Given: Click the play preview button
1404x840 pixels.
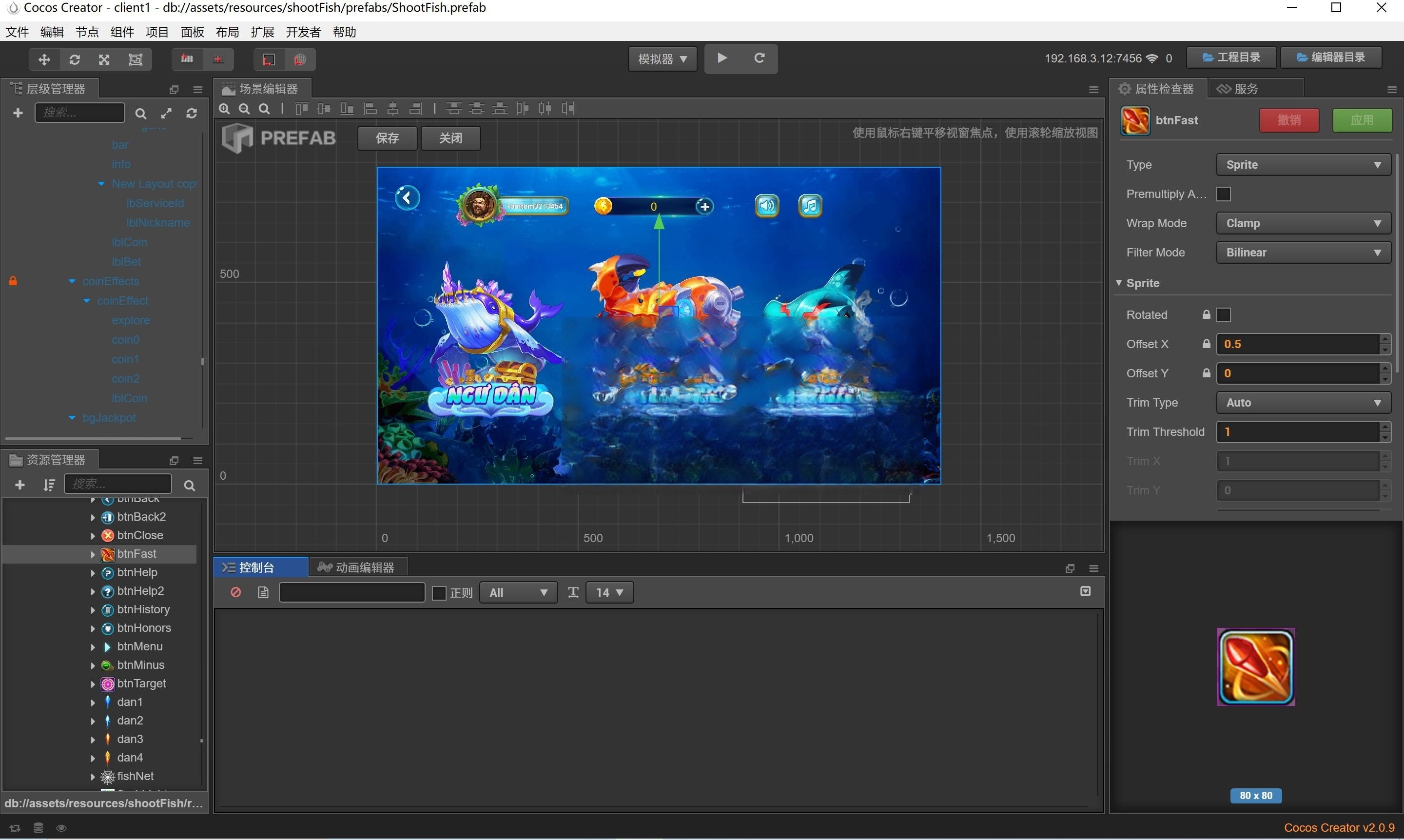Looking at the screenshot, I should pyautogui.click(x=722, y=58).
